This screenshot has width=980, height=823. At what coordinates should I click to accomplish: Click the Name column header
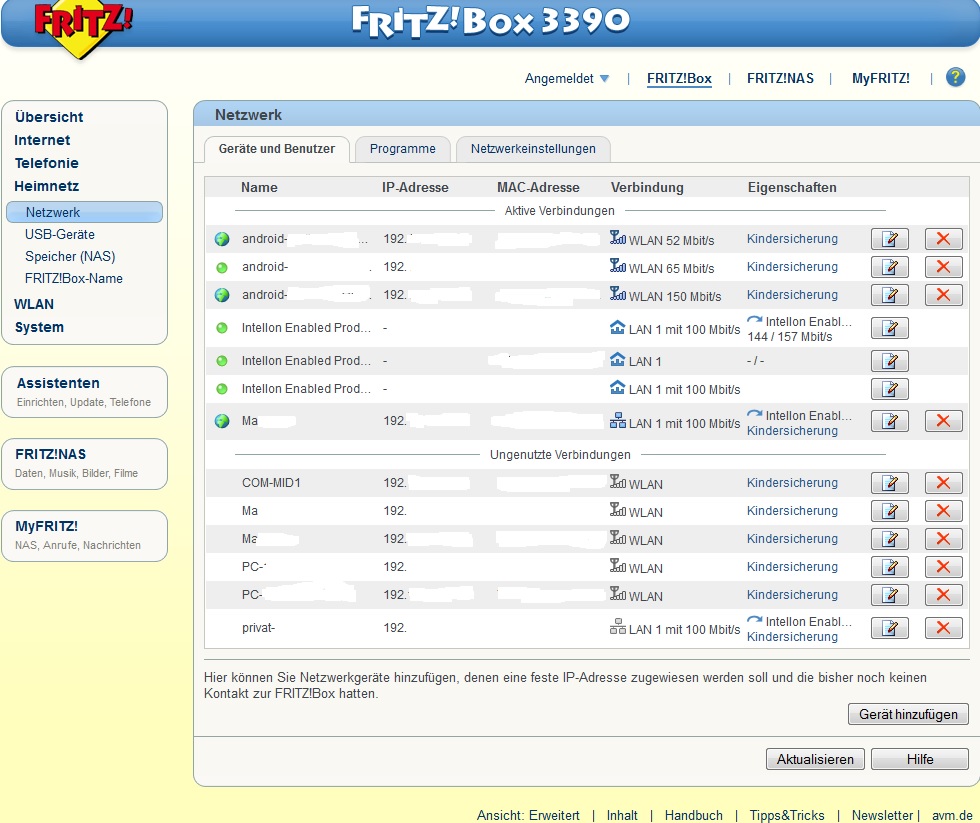259,187
